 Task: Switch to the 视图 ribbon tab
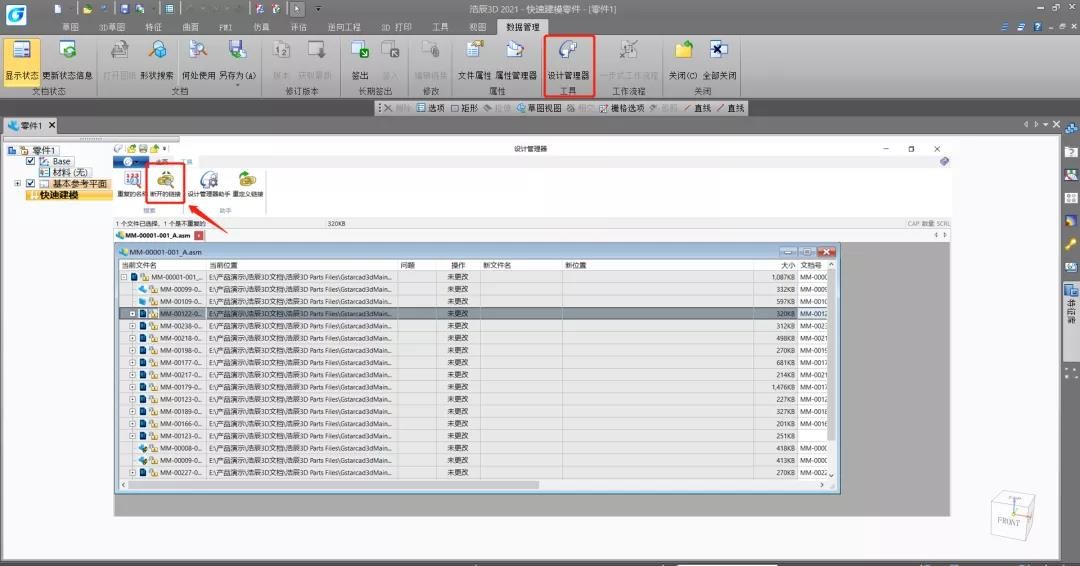[x=477, y=27]
